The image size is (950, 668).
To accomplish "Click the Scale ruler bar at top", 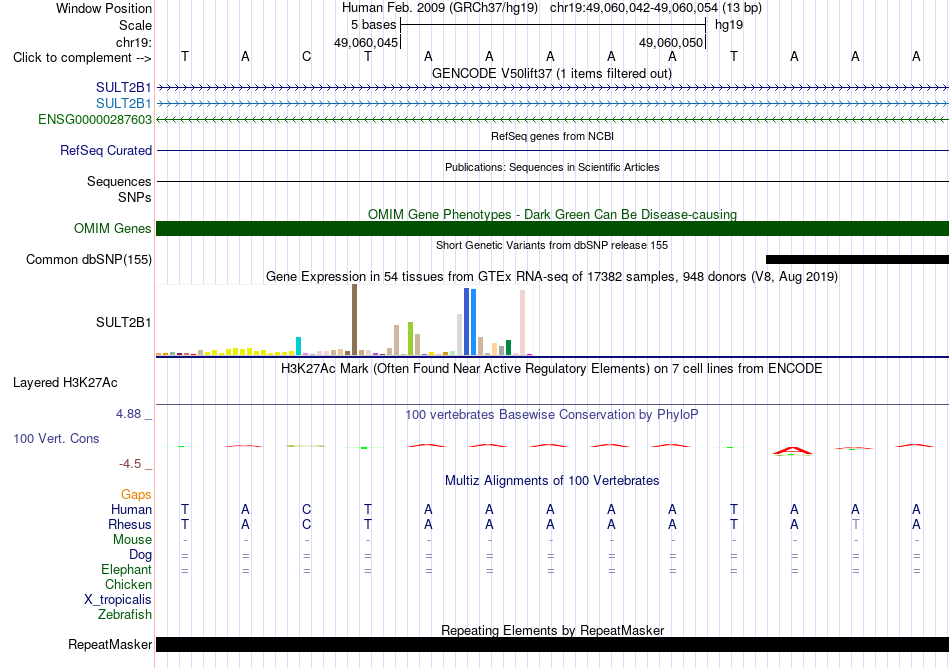I will 553,25.
